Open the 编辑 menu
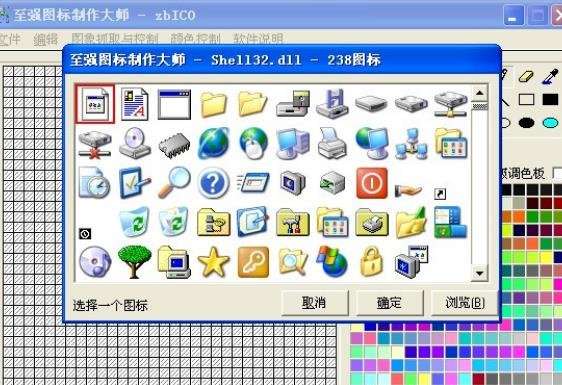Image resolution: width=562 pixels, height=385 pixels. [46, 39]
